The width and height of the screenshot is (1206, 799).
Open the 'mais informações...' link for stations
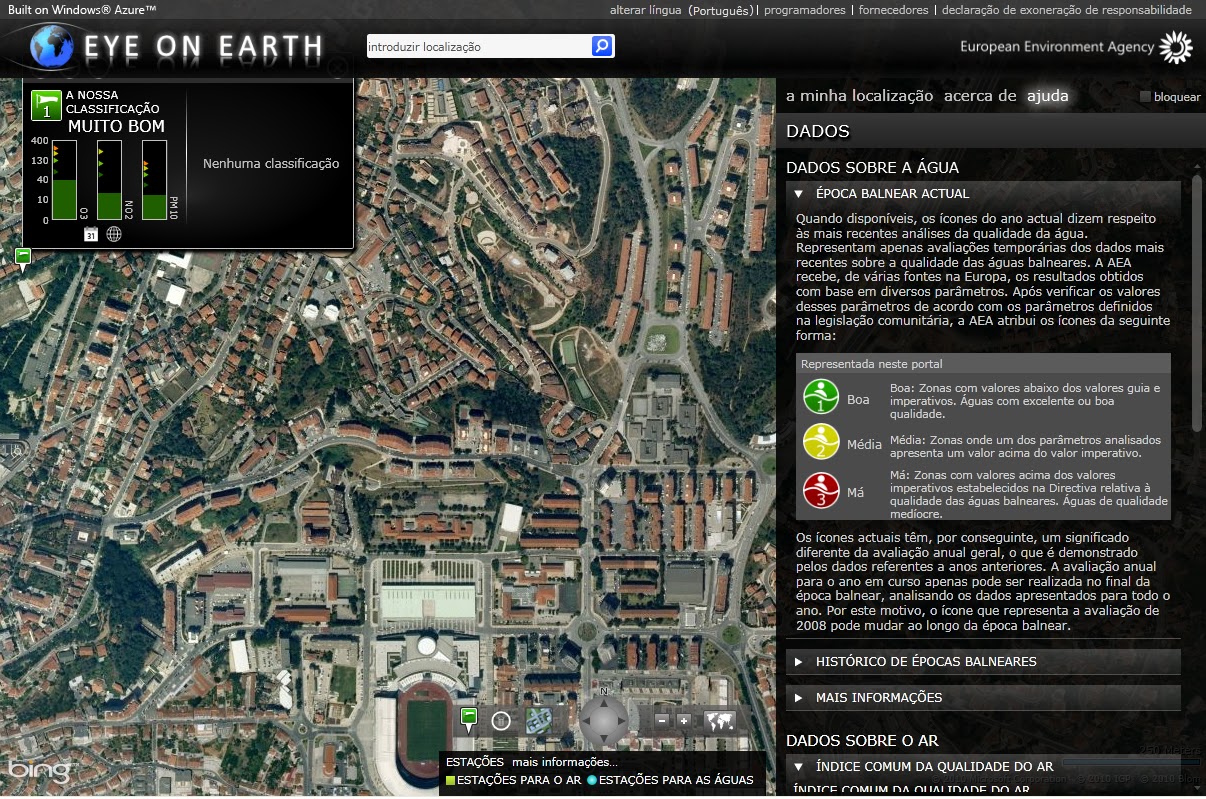[564, 762]
